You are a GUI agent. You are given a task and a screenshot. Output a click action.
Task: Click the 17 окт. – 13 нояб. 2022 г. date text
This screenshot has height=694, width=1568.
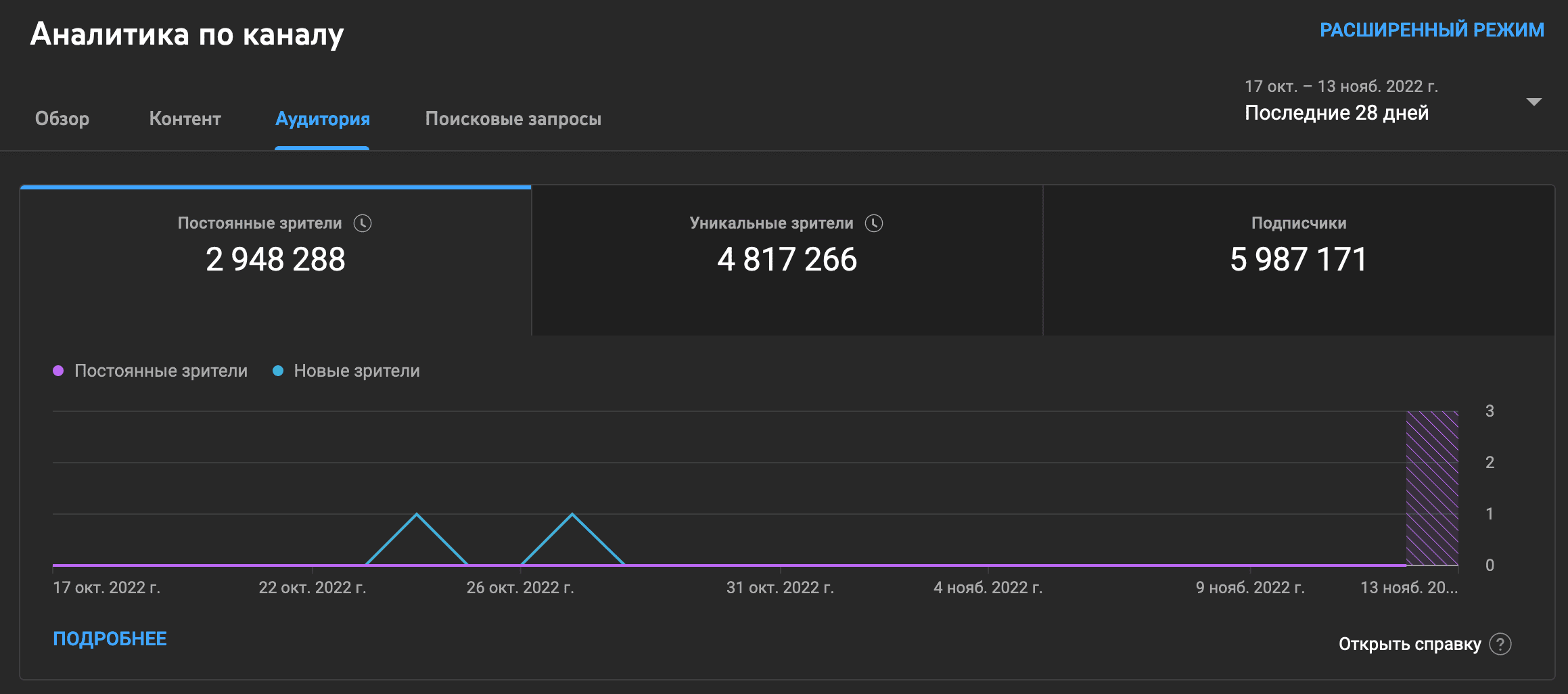coord(1341,87)
